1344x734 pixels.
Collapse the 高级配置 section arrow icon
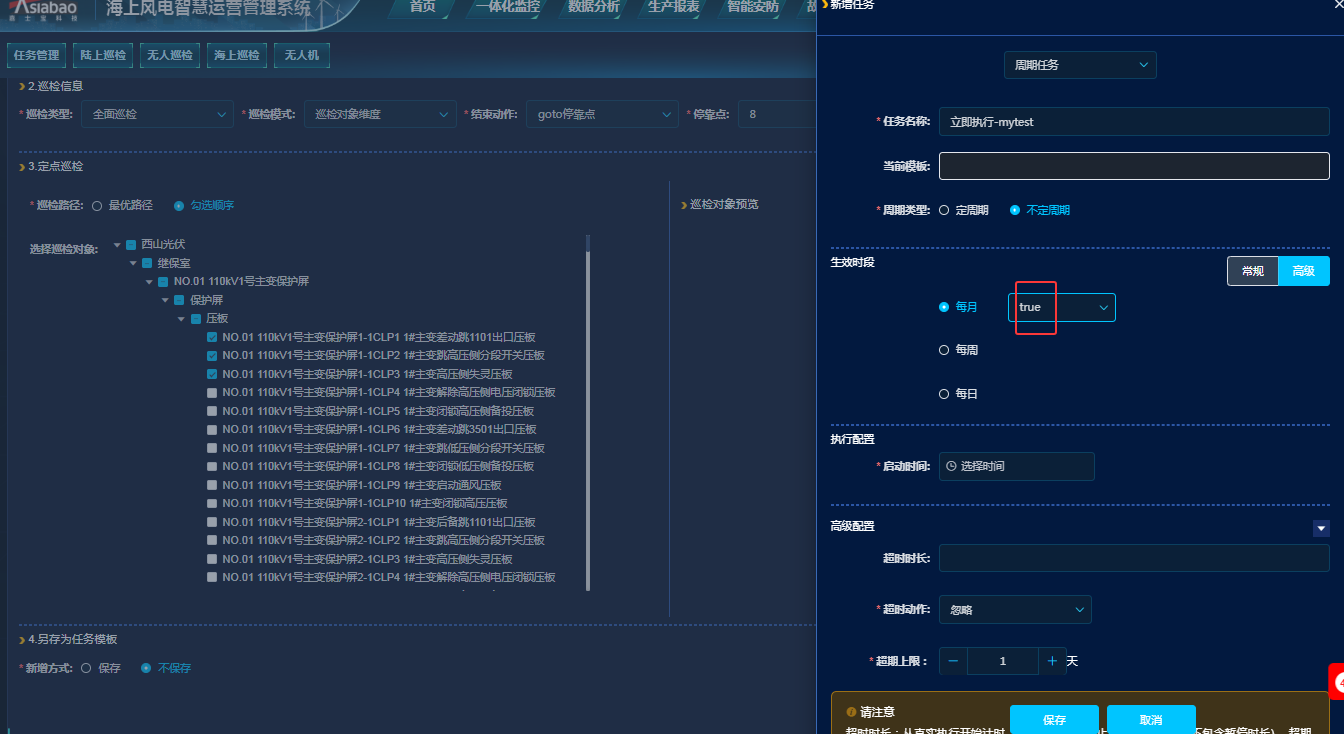click(x=1321, y=528)
